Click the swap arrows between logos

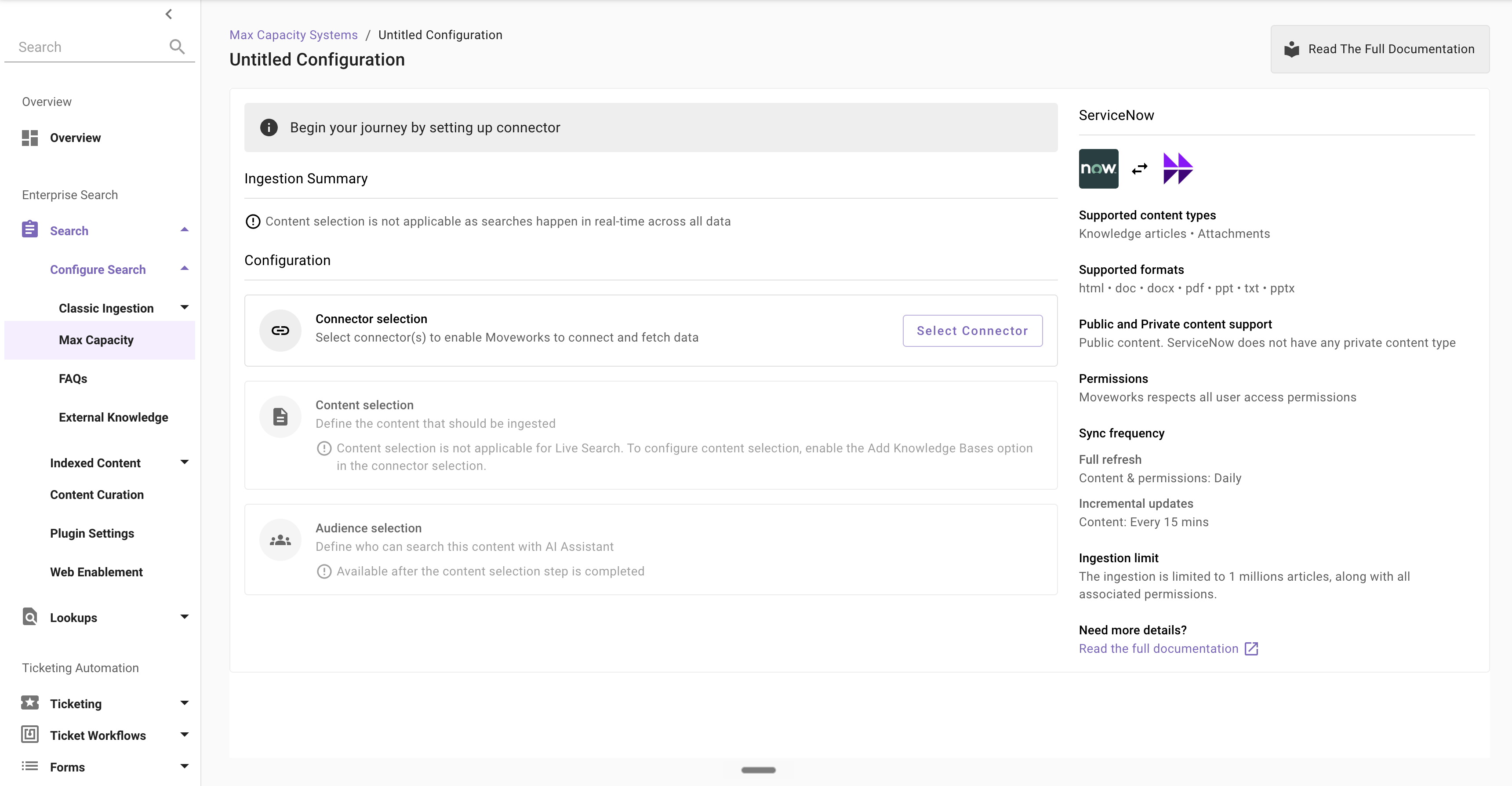click(x=1140, y=169)
